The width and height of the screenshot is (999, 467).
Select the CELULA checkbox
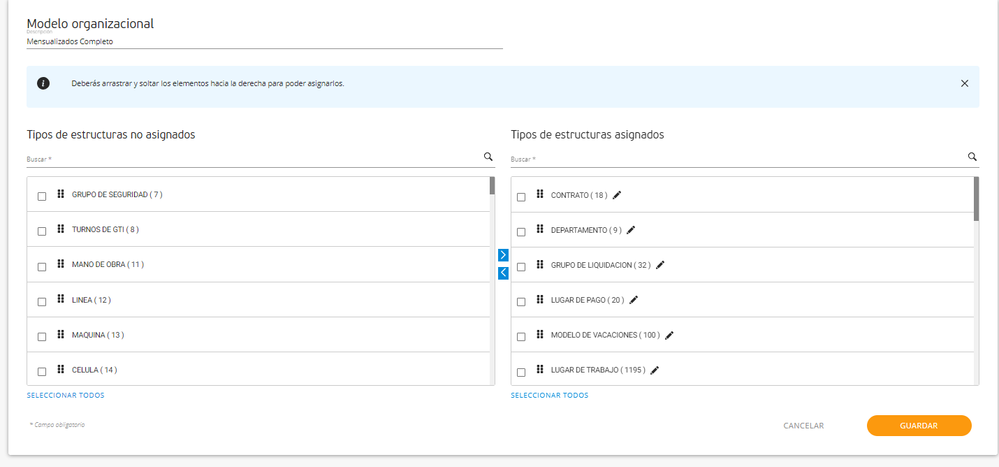pos(42,372)
